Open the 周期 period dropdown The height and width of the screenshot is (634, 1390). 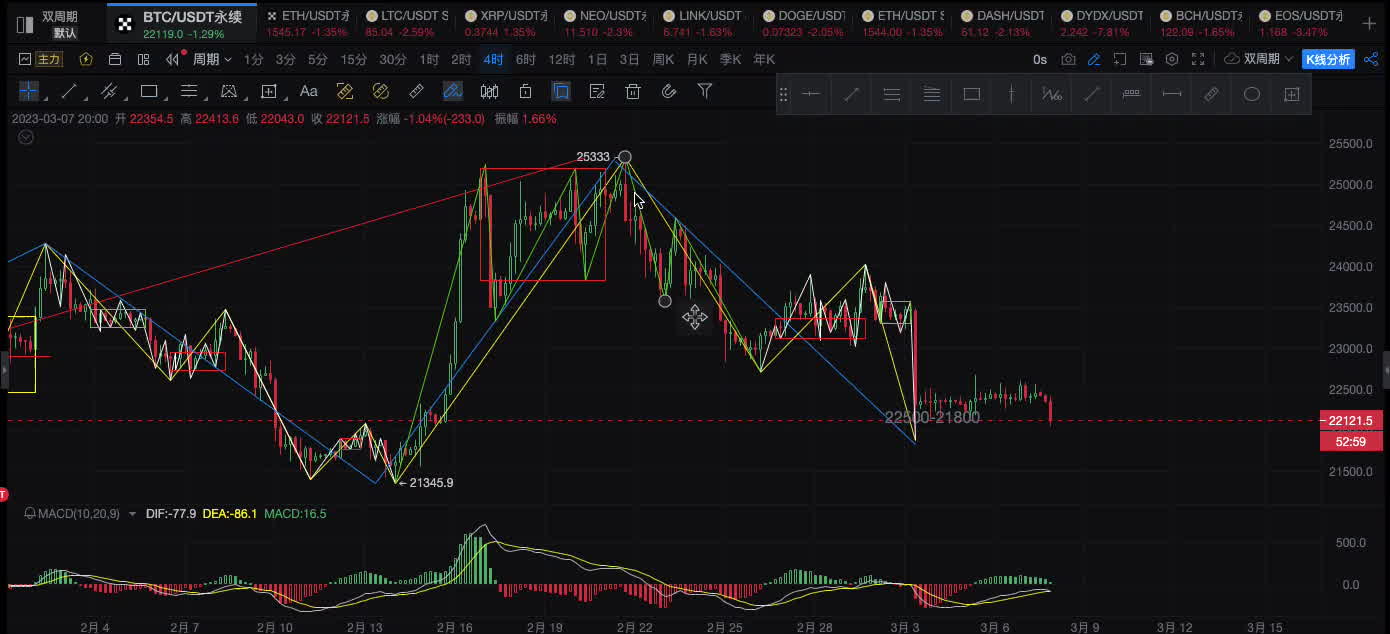(212, 60)
